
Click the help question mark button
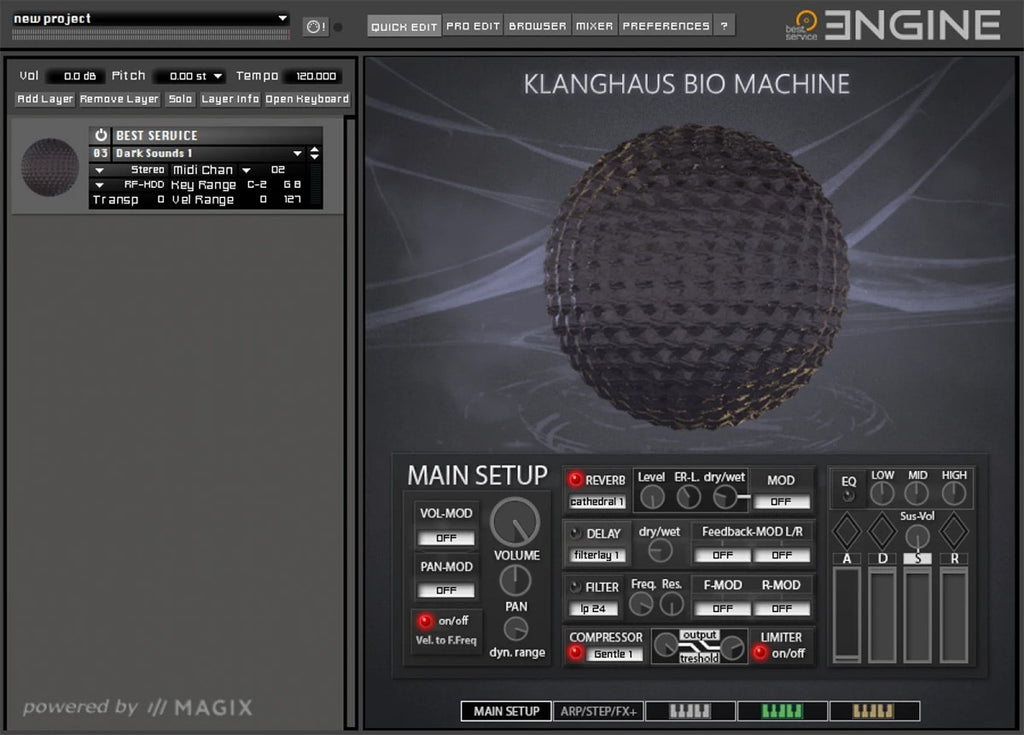point(725,26)
